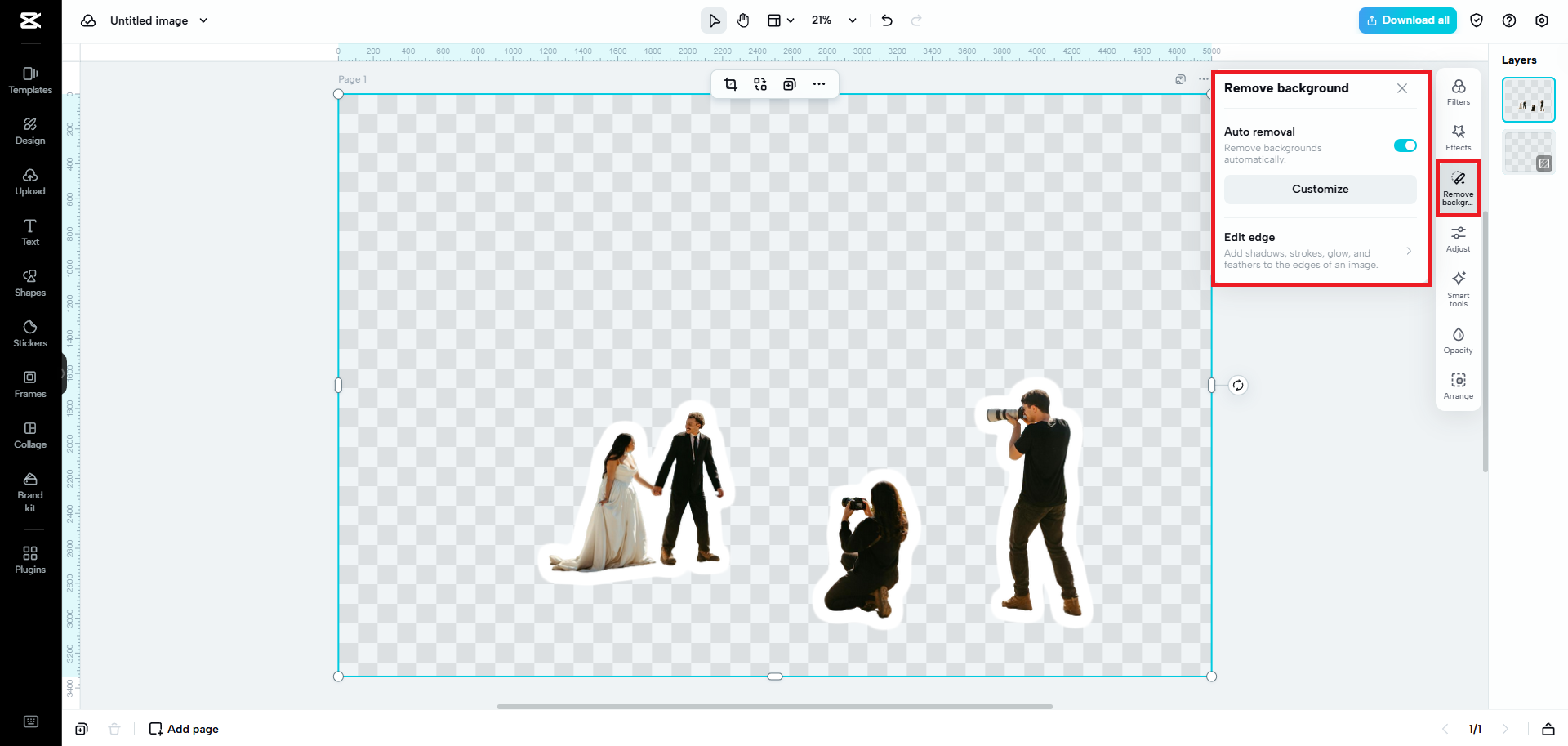Select the top layer thumbnail in Layers panel

[1528, 99]
